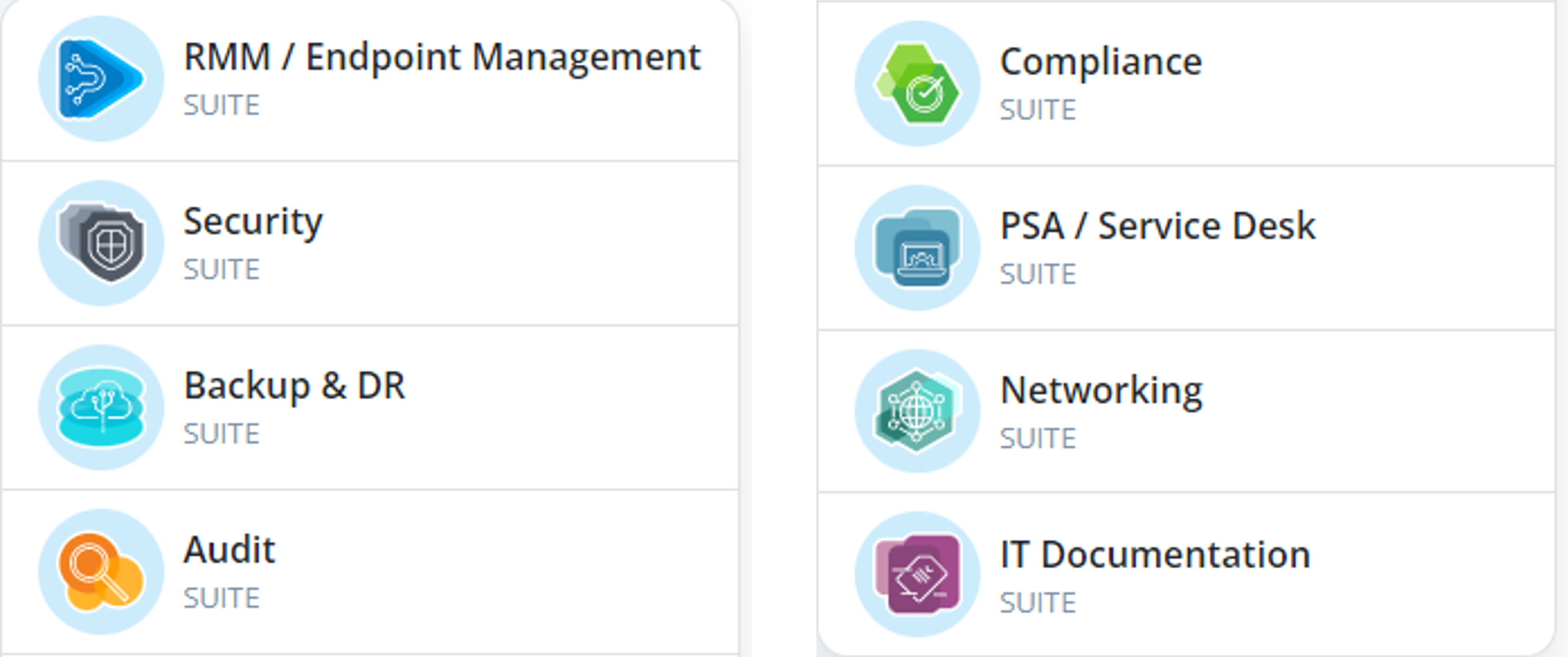
Task: Click the blue PSA laptop icon
Action: pos(917,248)
